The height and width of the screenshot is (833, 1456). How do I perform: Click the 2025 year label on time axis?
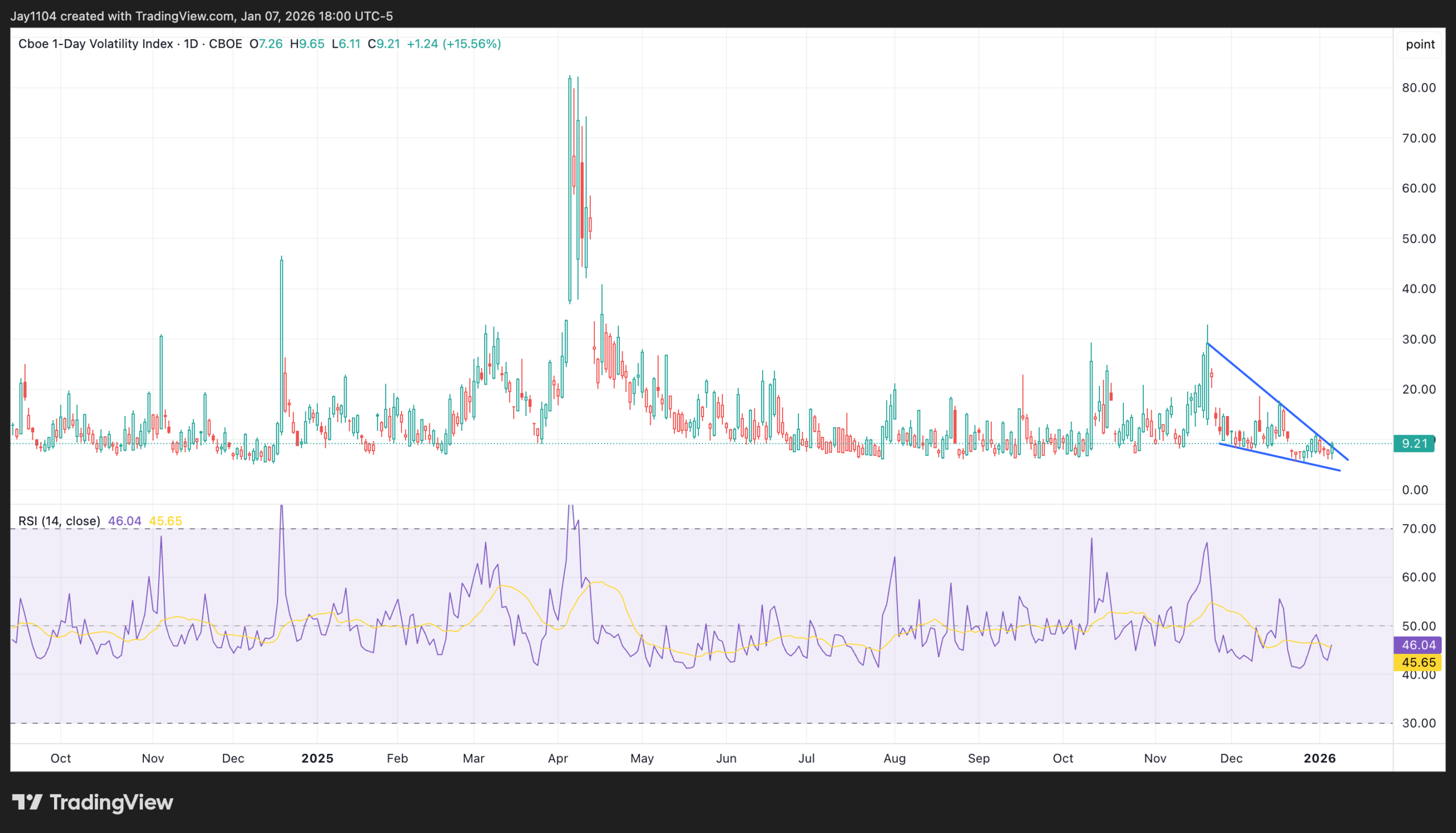pos(317,758)
